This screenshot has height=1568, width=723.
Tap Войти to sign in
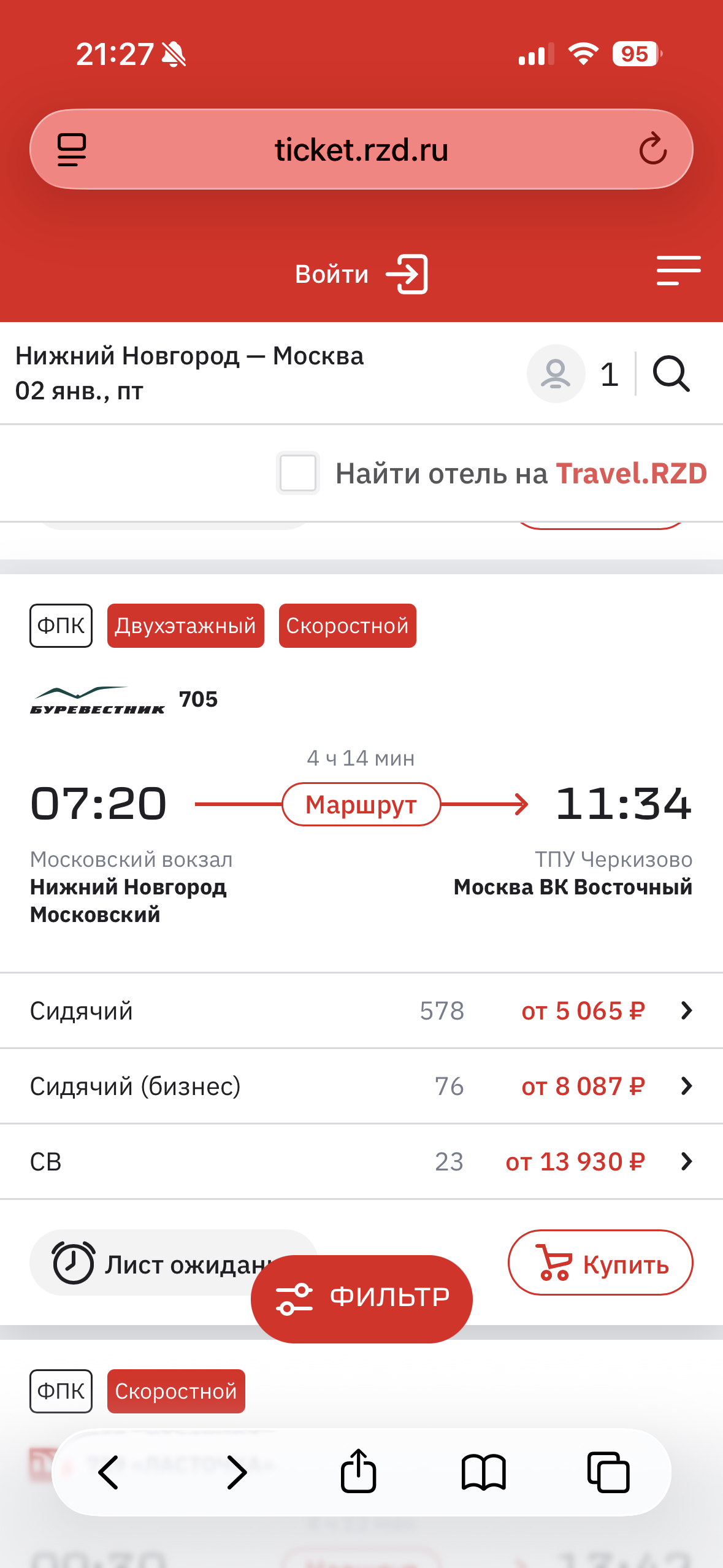click(361, 274)
